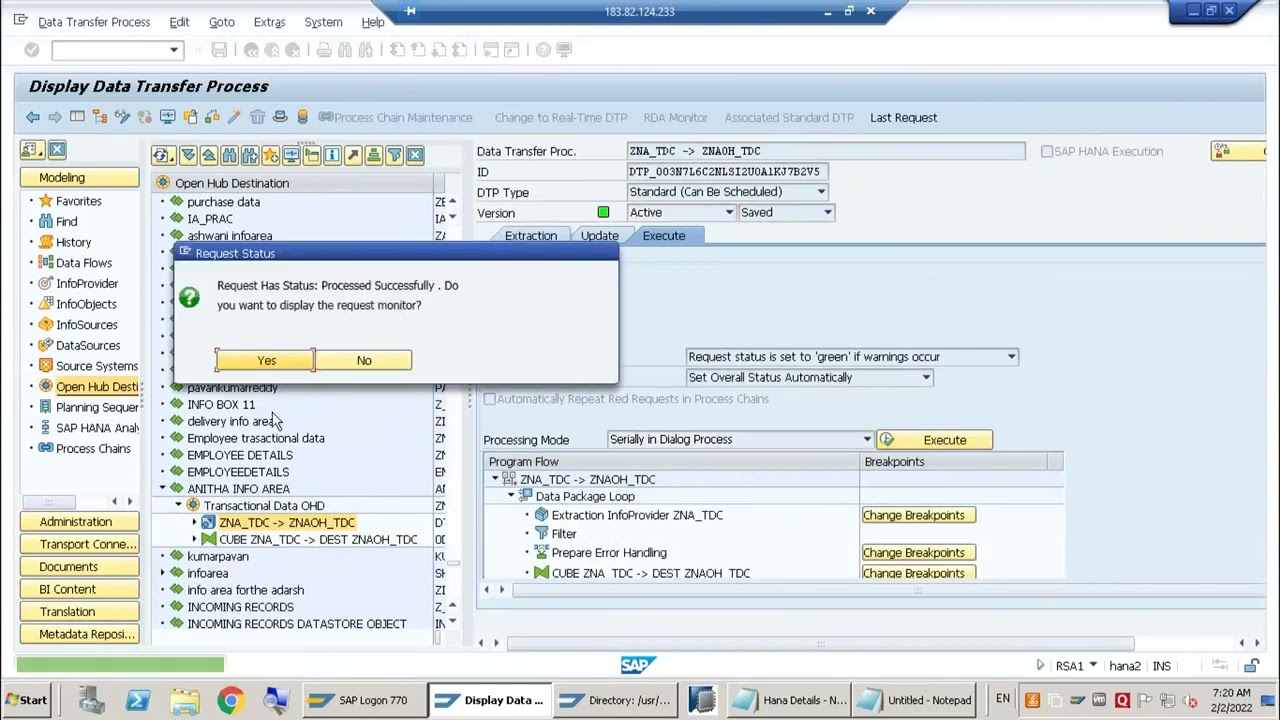This screenshot has width=1280, height=720.
Task: Switch to the Extraction tab
Action: coord(530,236)
